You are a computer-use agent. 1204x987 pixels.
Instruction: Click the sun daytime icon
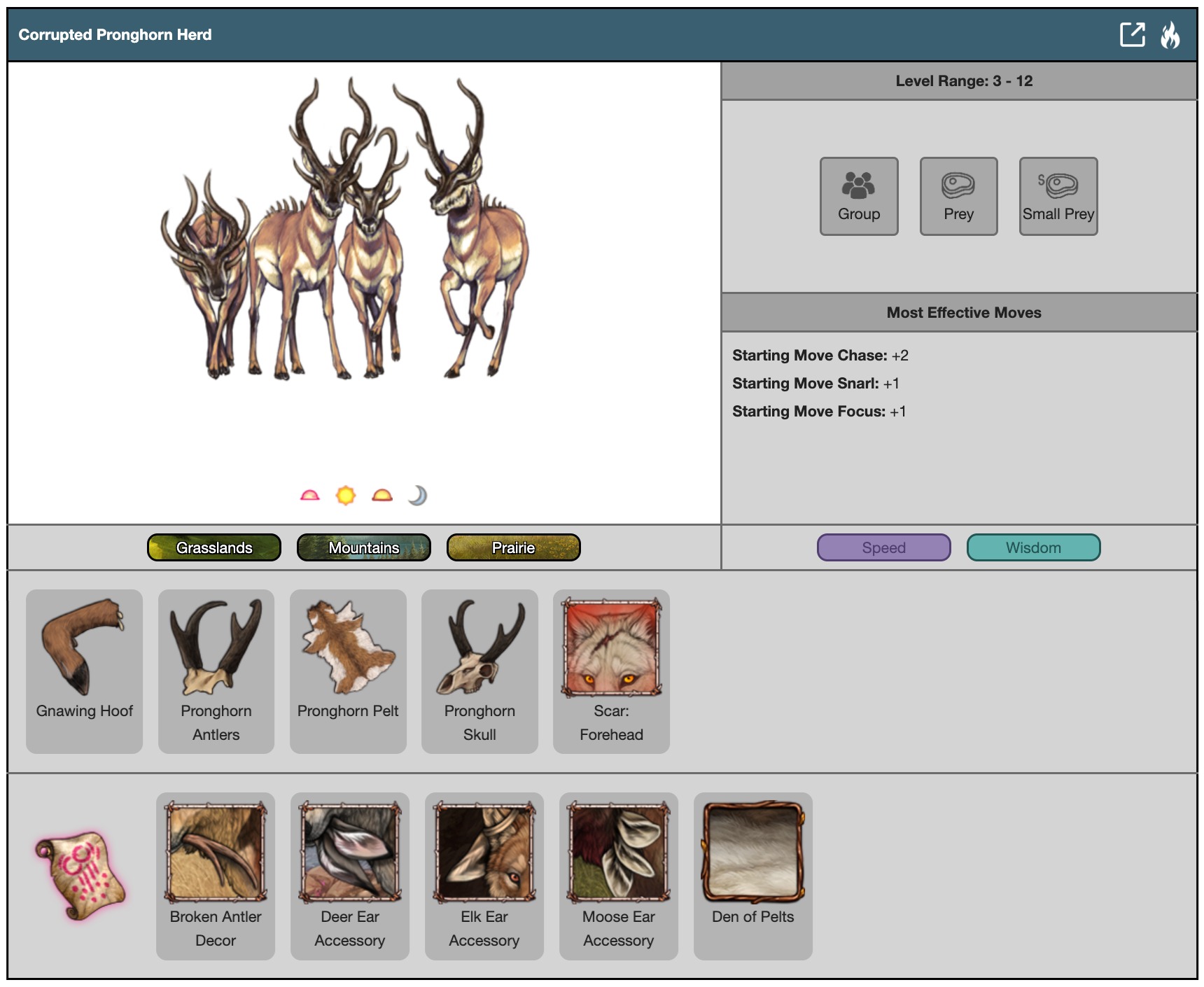[346, 496]
